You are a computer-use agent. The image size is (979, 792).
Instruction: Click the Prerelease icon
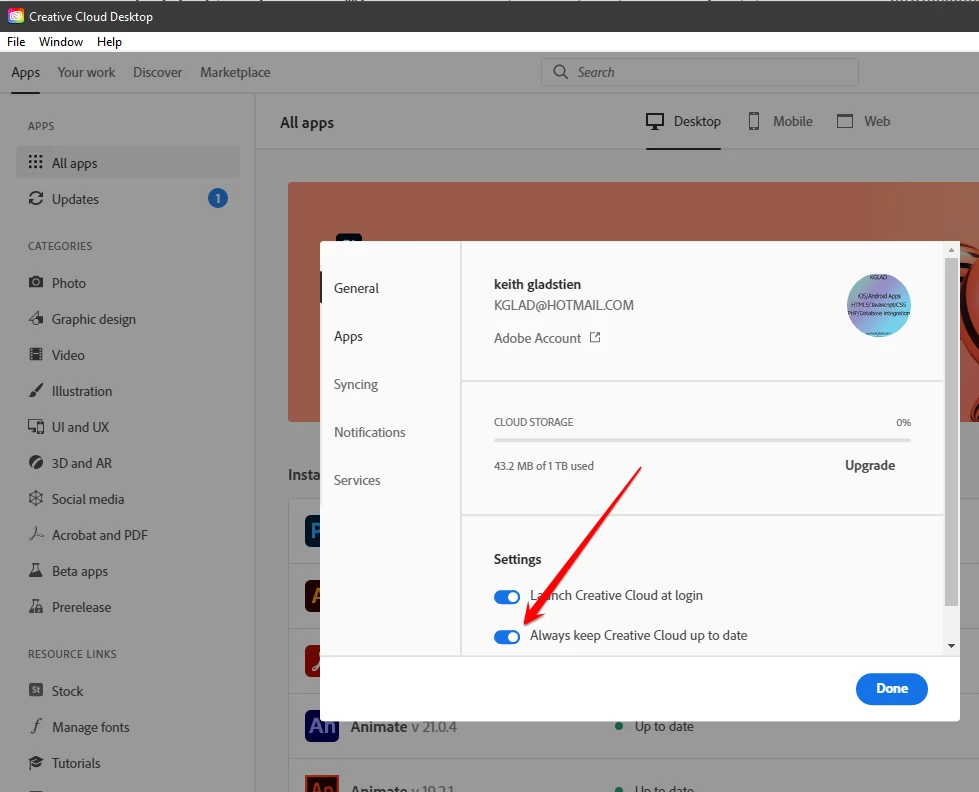click(36, 606)
